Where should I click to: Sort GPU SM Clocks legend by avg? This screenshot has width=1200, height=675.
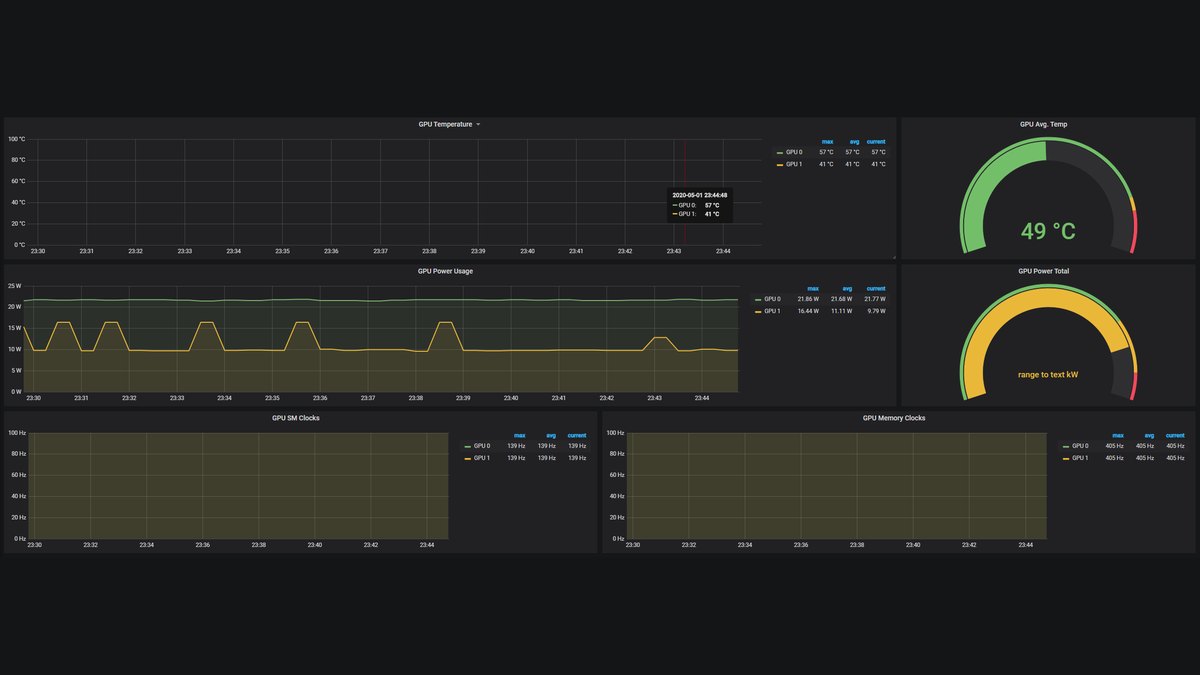coord(551,436)
